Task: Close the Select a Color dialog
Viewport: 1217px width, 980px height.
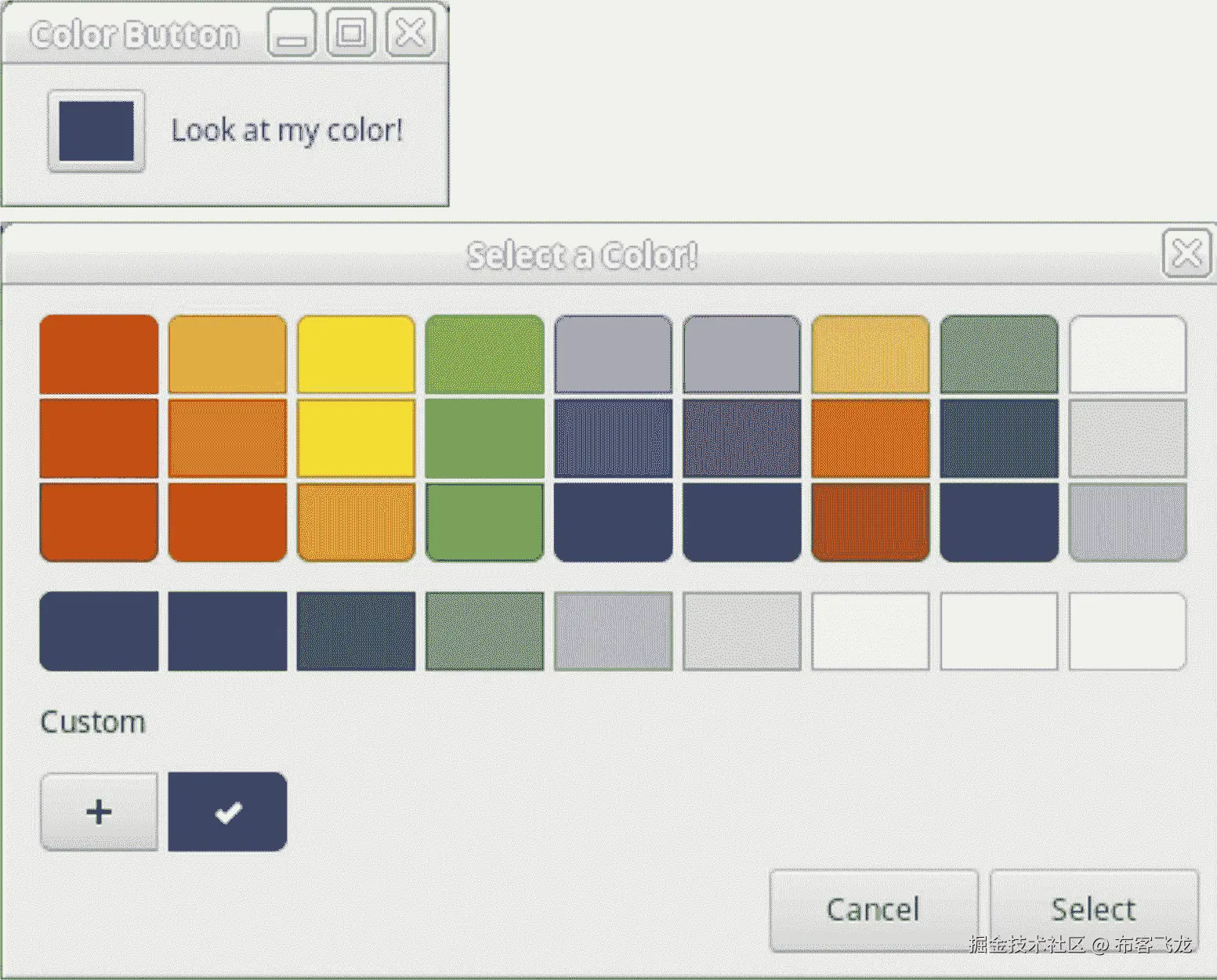Action: 1186,254
